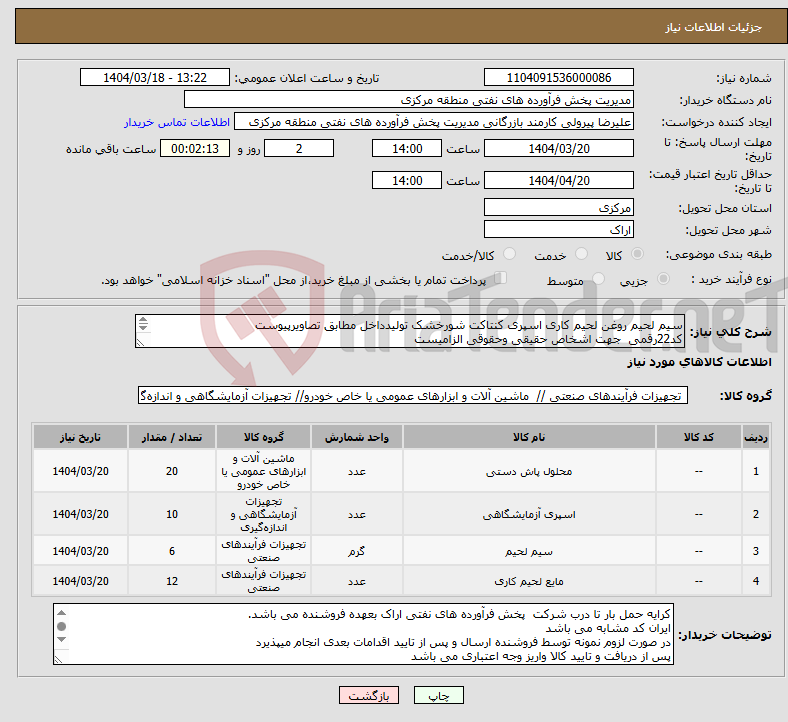This screenshot has width=788, height=722.
Task: Click the resize grip of description box
Action: coord(141,342)
